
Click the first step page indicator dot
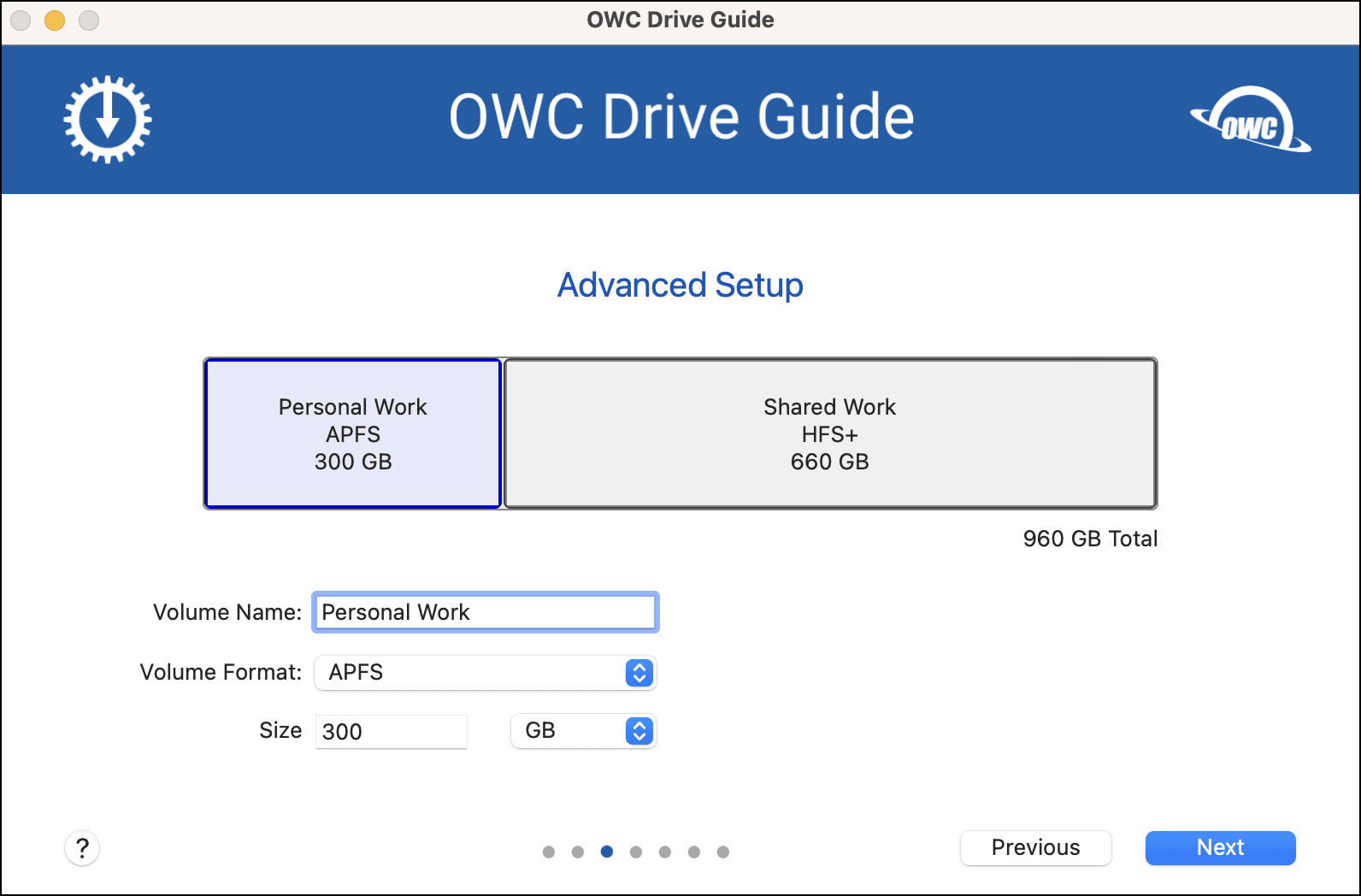click(549, 852)
